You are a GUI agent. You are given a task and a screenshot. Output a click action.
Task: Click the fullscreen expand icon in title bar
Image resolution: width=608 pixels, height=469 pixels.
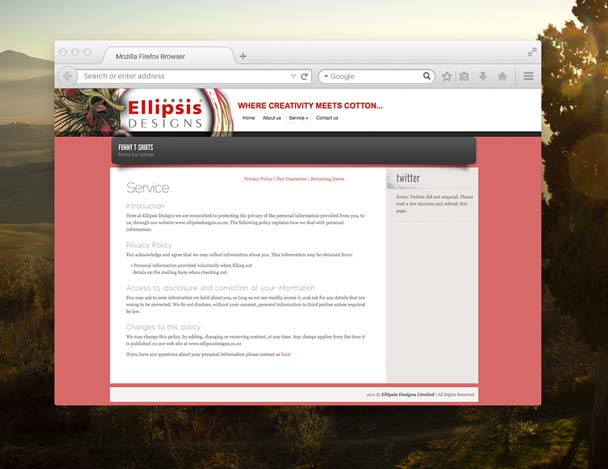(532, 52)
